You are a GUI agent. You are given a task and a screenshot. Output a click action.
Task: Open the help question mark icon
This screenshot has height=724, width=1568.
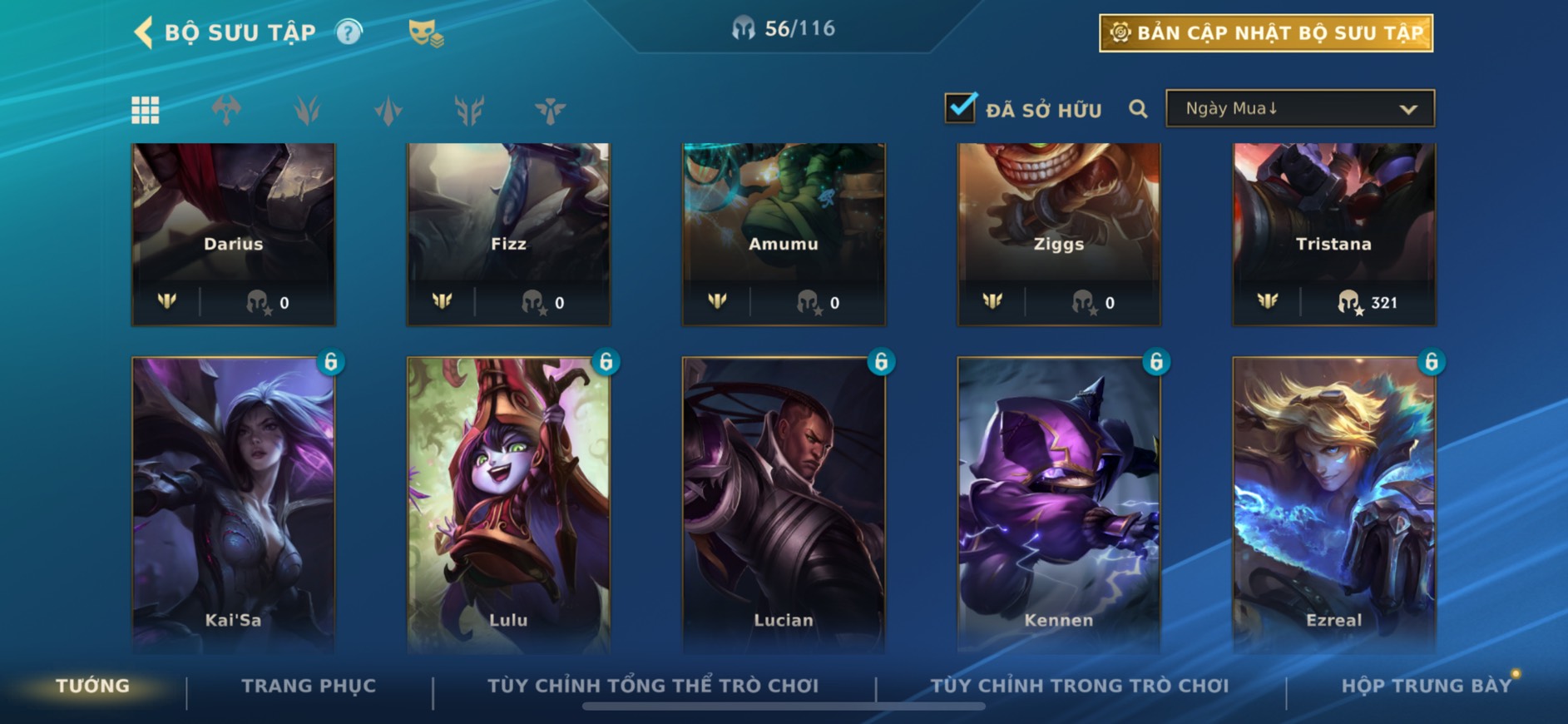349,32
